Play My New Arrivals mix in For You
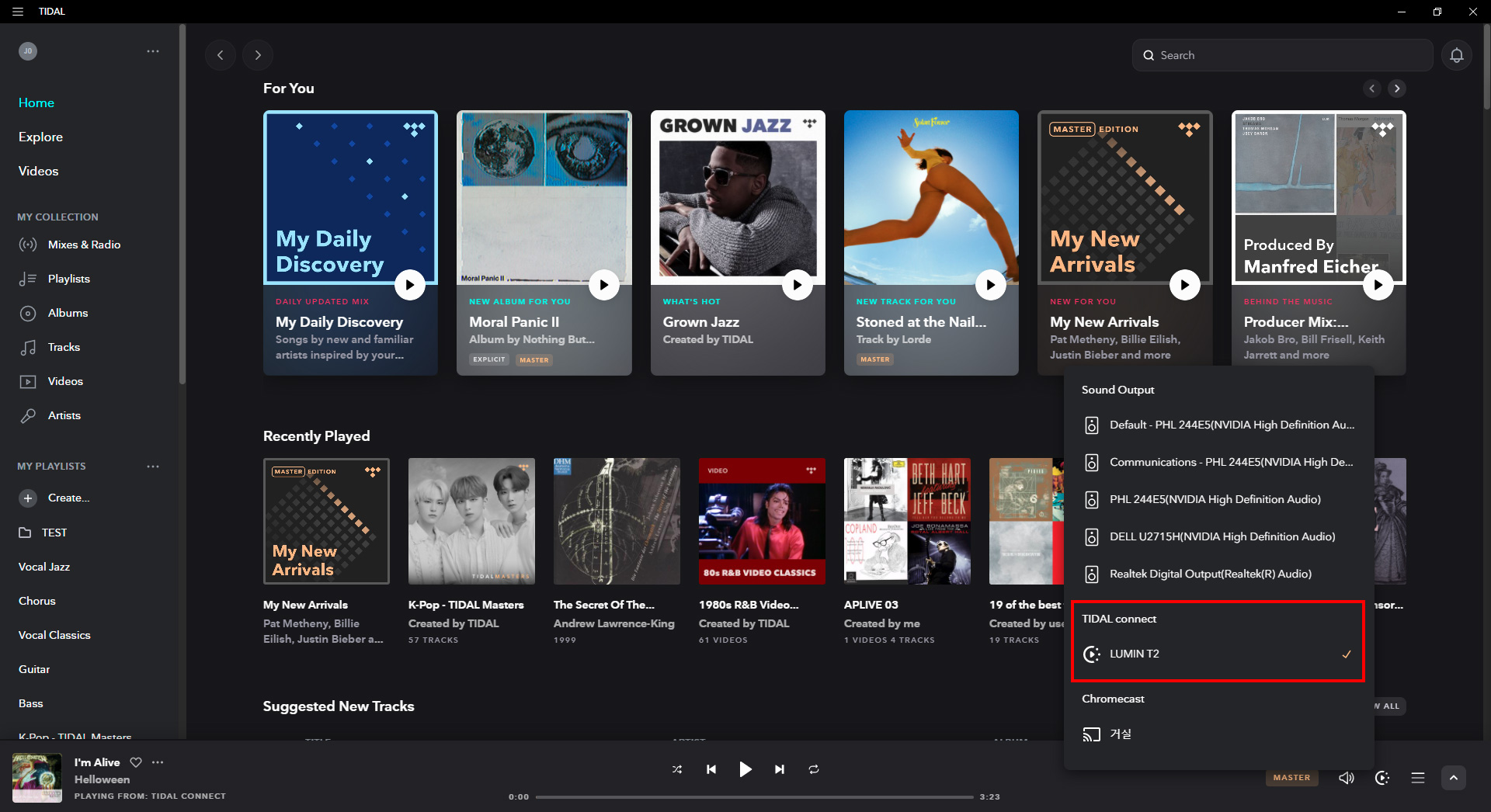The height and width of the screenshot is (812, 1491). pyautogui.click(x=1184, y=285)
